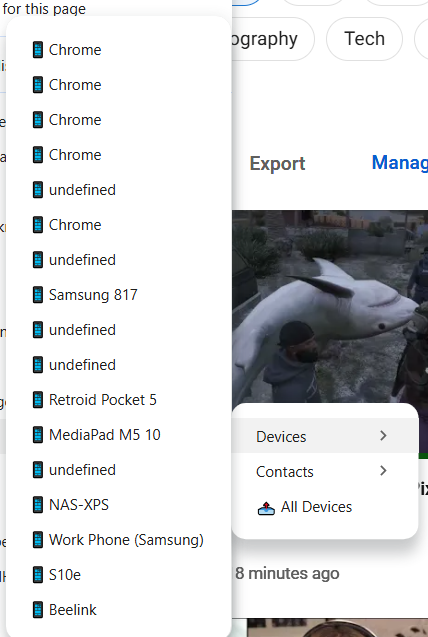Click the phone icon next to NAS-XPS
This screenshot has height=637, width=428.
coord(38,505)
